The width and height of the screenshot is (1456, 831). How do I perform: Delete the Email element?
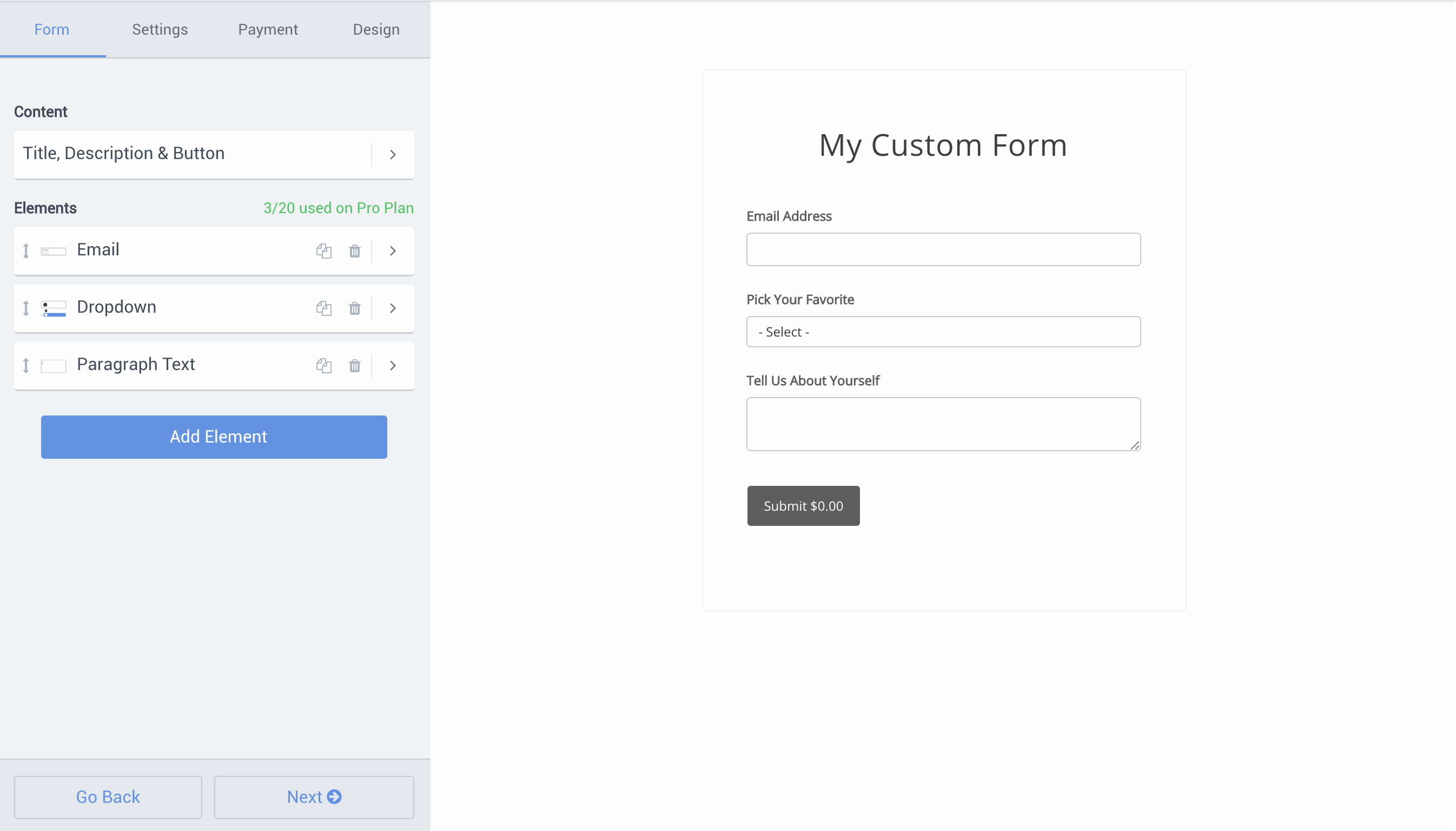click(x=355, y=251)
